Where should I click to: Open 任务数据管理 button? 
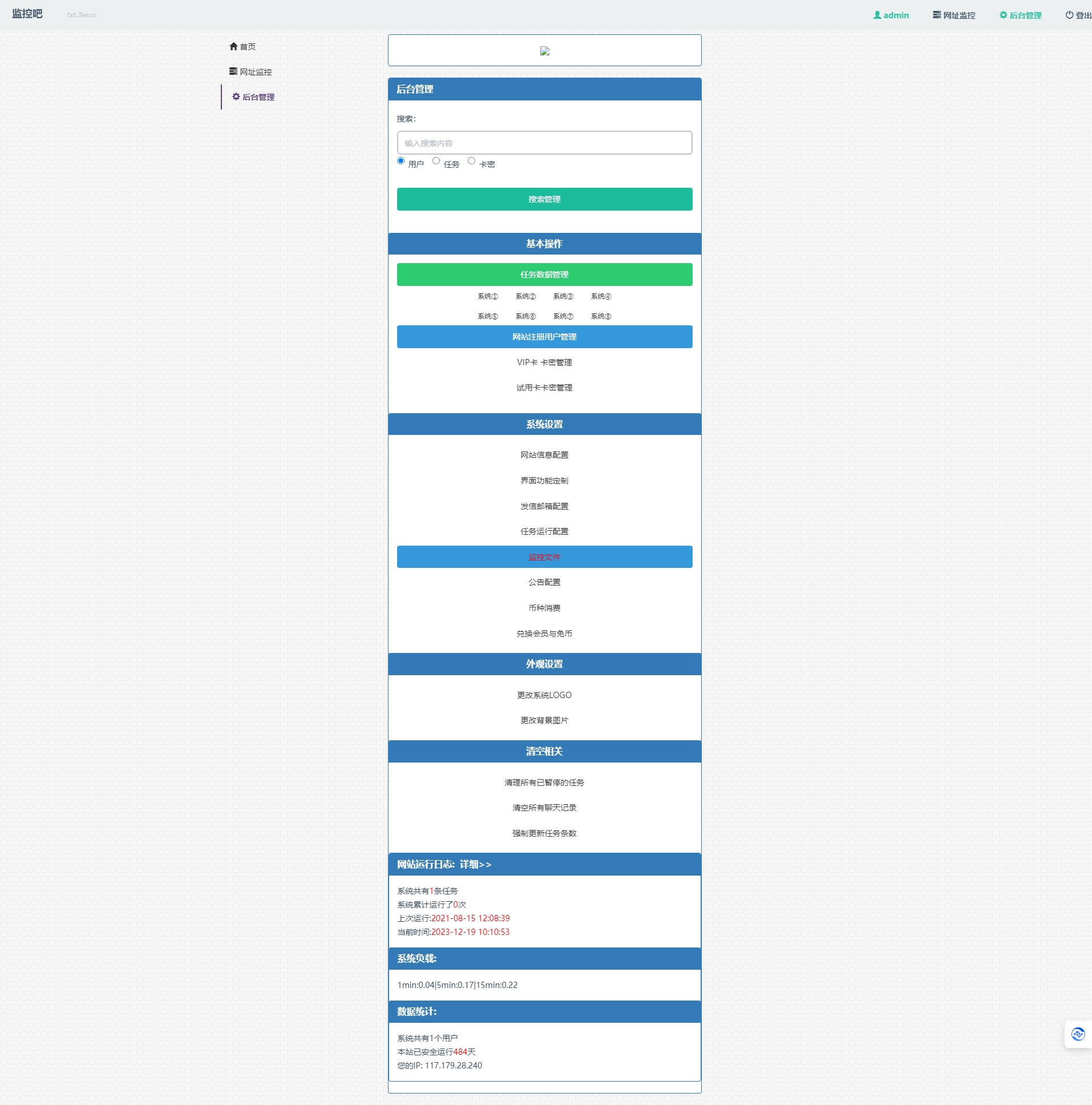pyautogui.click(x=544, y=275)
